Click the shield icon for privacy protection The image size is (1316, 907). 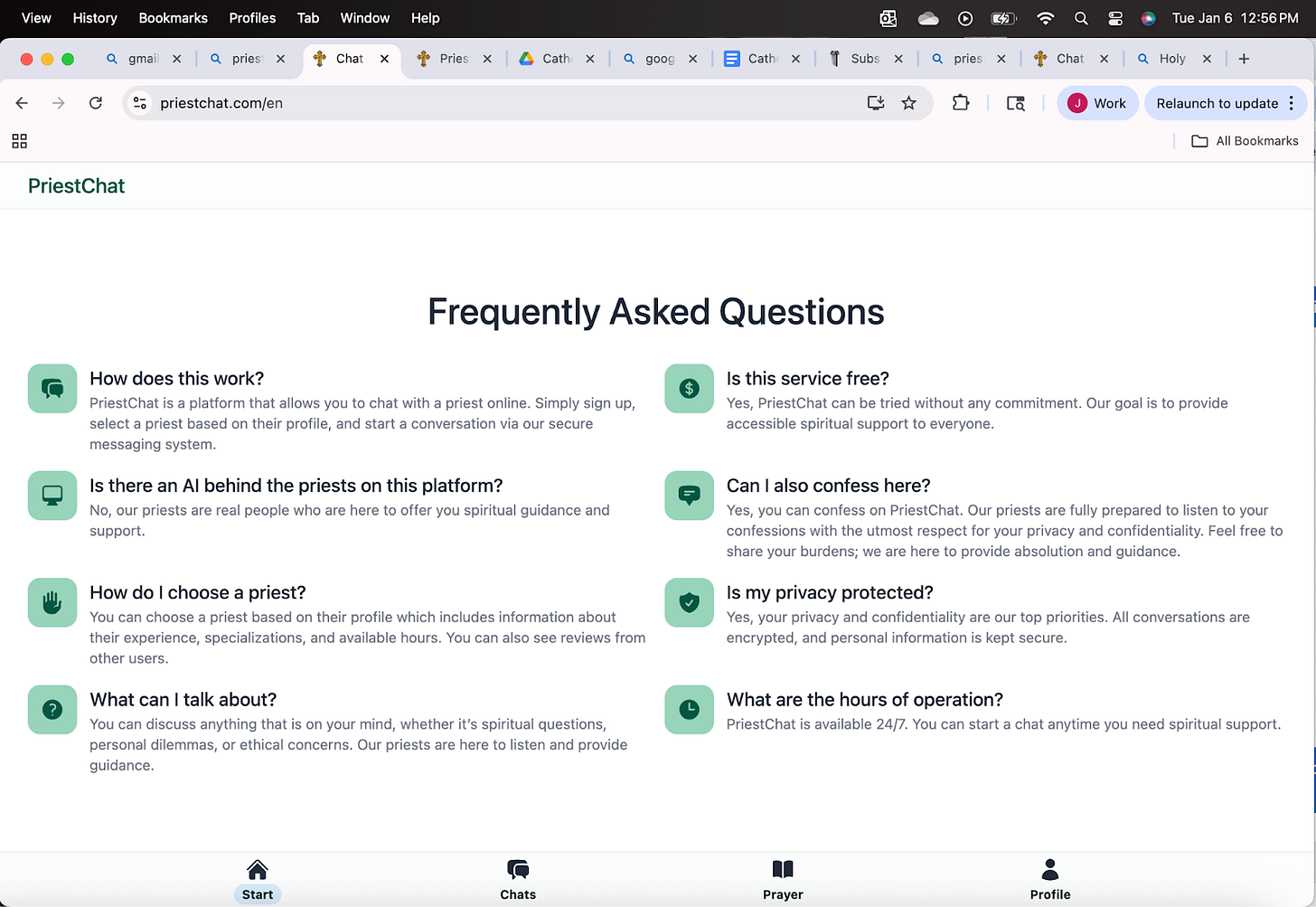[689, 602]
